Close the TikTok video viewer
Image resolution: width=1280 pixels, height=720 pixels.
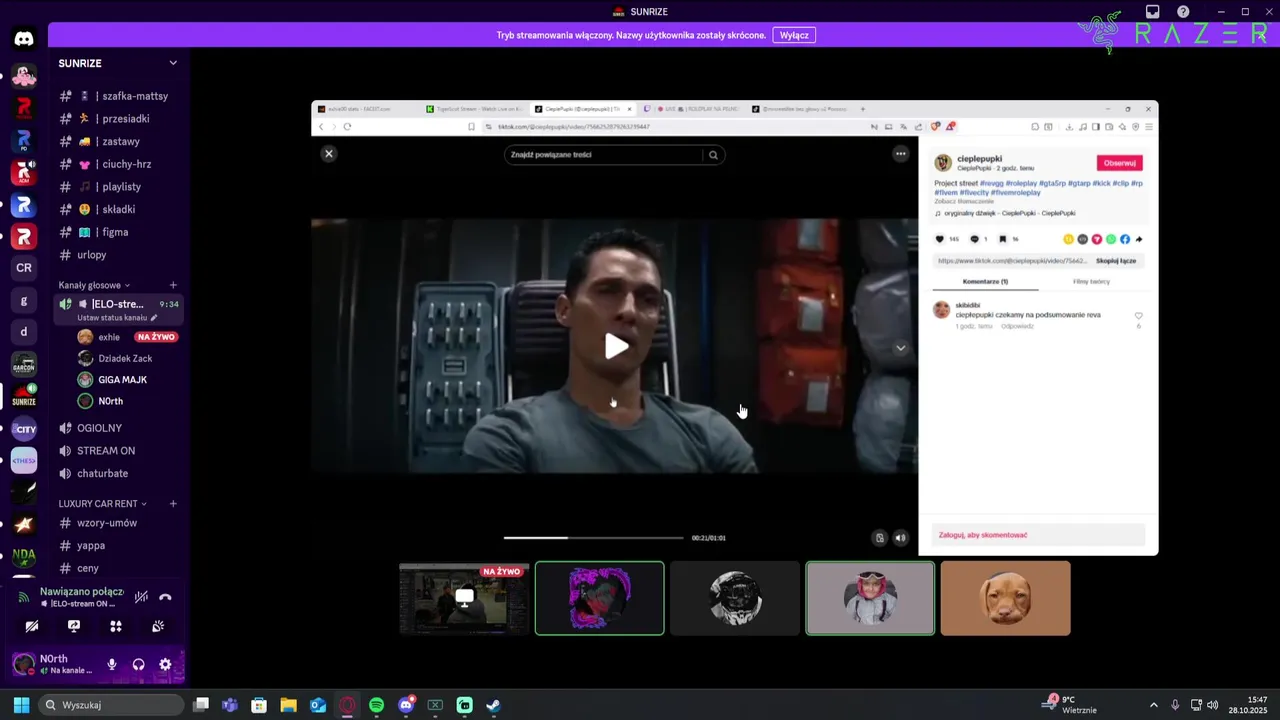tap(329, 153)
